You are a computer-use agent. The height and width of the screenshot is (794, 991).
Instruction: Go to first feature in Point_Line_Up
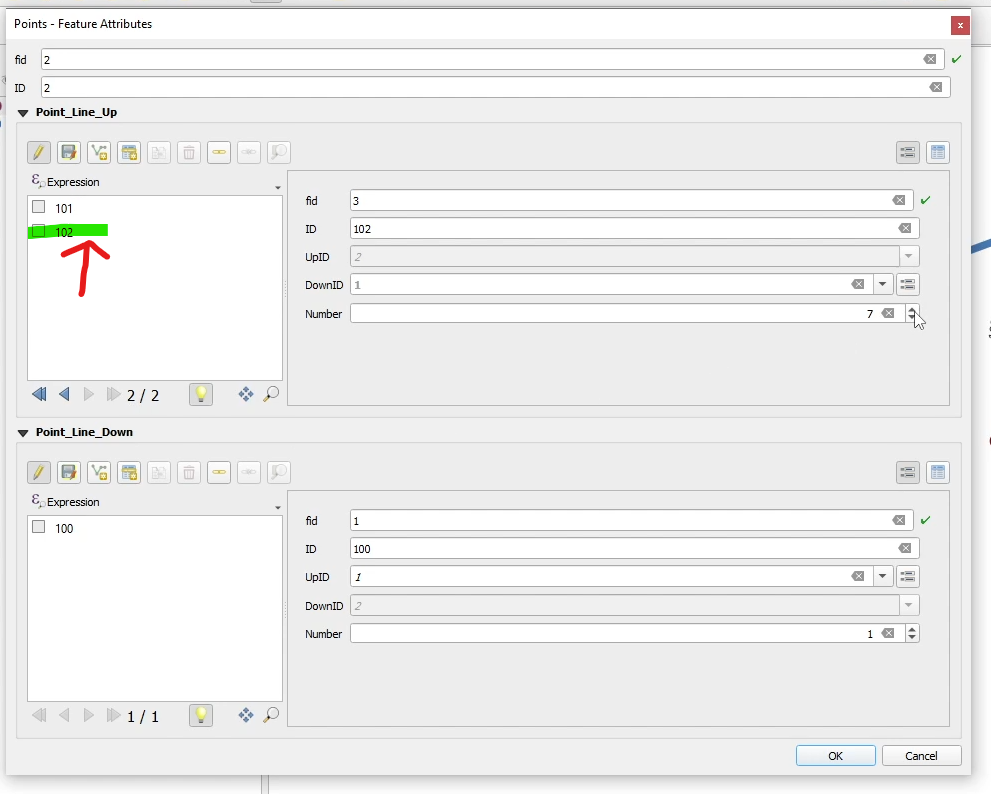39,394
